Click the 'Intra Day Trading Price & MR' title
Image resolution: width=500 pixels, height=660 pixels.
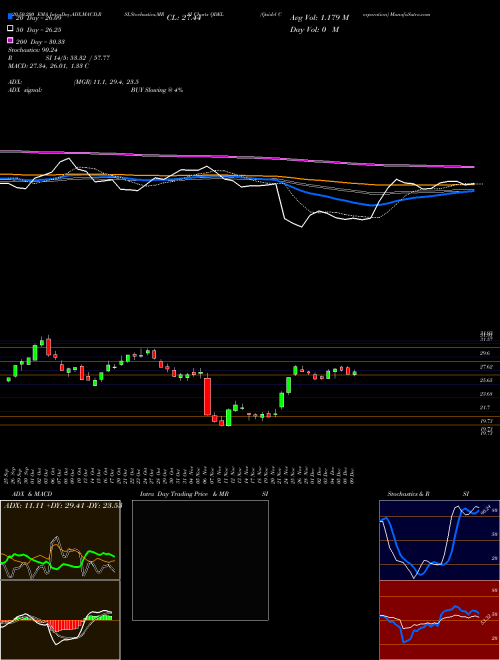click(x=184, y=494)
